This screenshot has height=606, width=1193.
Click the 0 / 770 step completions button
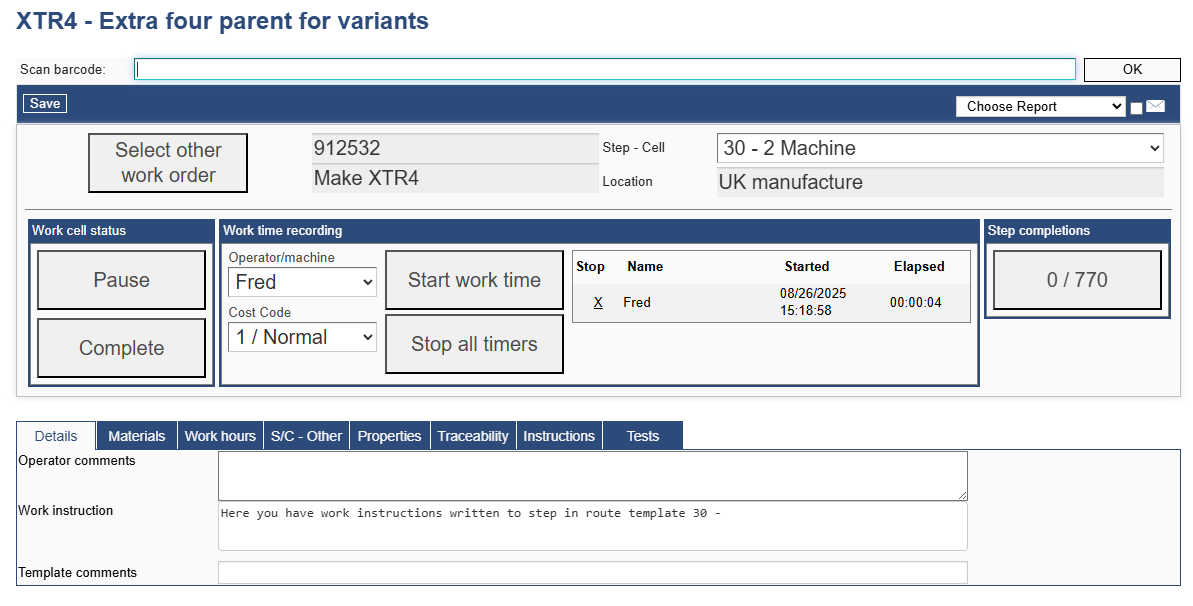pos(1077,280)
